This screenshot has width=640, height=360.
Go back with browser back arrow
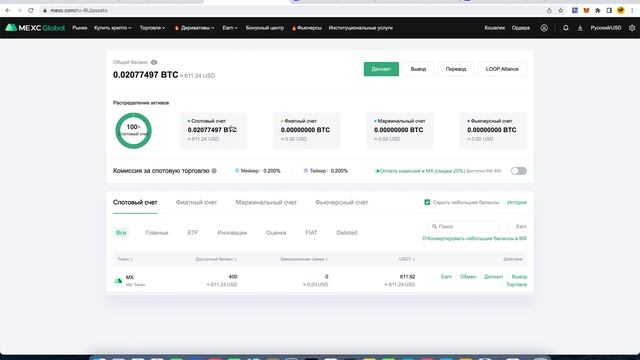pyautogui.click(x=8, y=10)
